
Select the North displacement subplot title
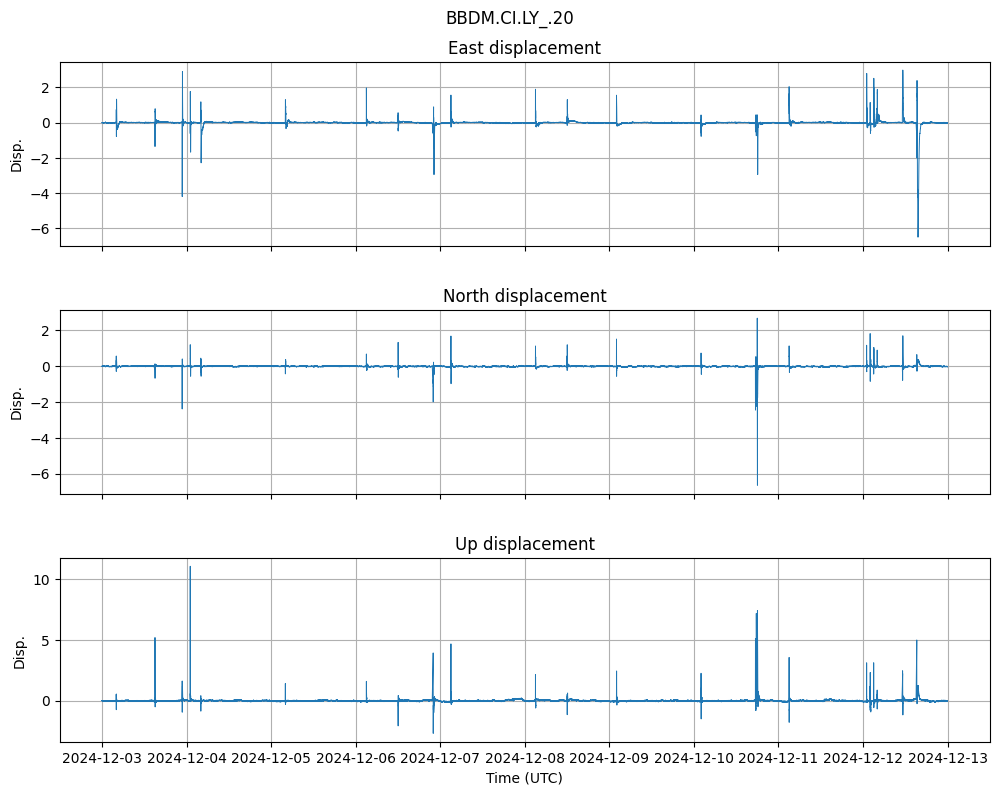tap(524, 296)
